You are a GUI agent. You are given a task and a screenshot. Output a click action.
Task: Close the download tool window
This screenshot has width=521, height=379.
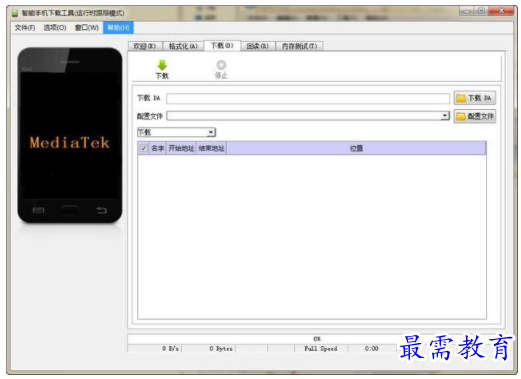coord(501,12)
